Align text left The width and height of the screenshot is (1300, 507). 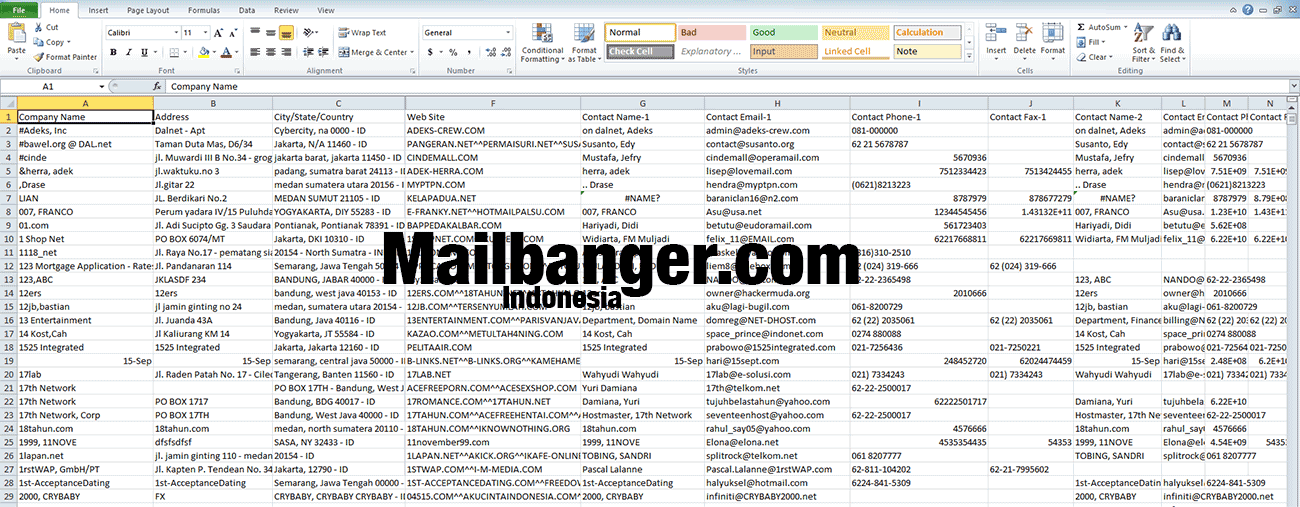coord(256,52)
